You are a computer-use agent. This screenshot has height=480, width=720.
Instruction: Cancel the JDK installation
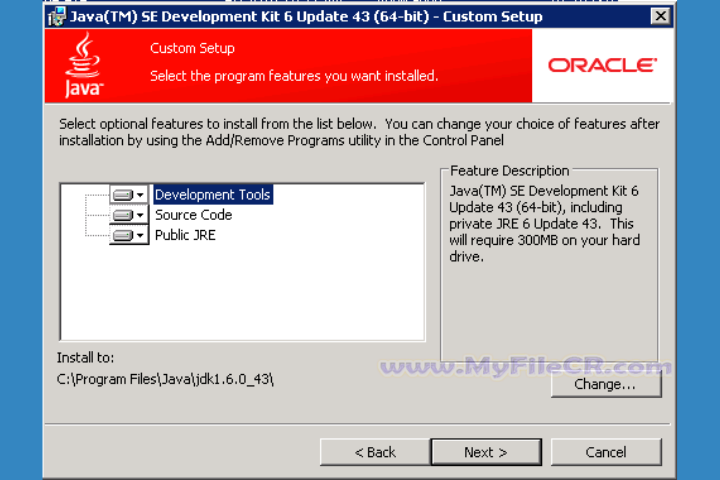click(606, 452)
